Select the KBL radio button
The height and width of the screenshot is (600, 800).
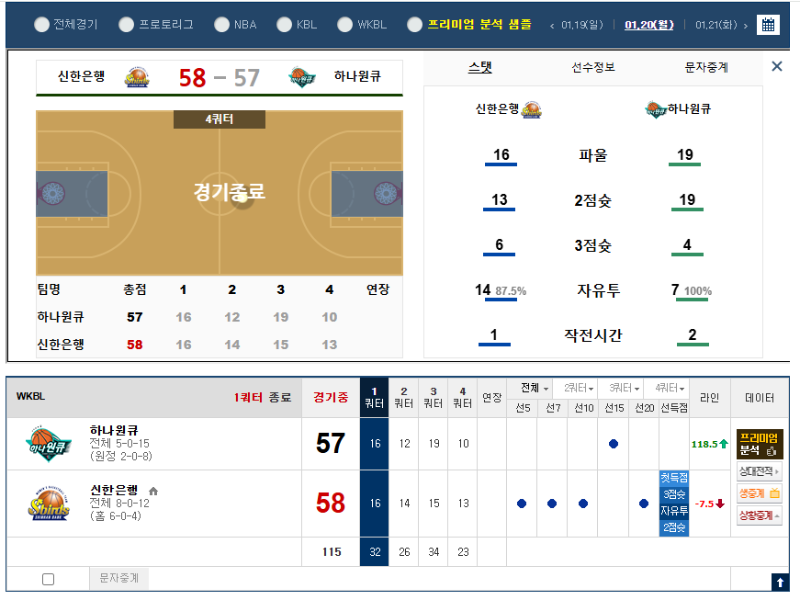pos(284,24)
